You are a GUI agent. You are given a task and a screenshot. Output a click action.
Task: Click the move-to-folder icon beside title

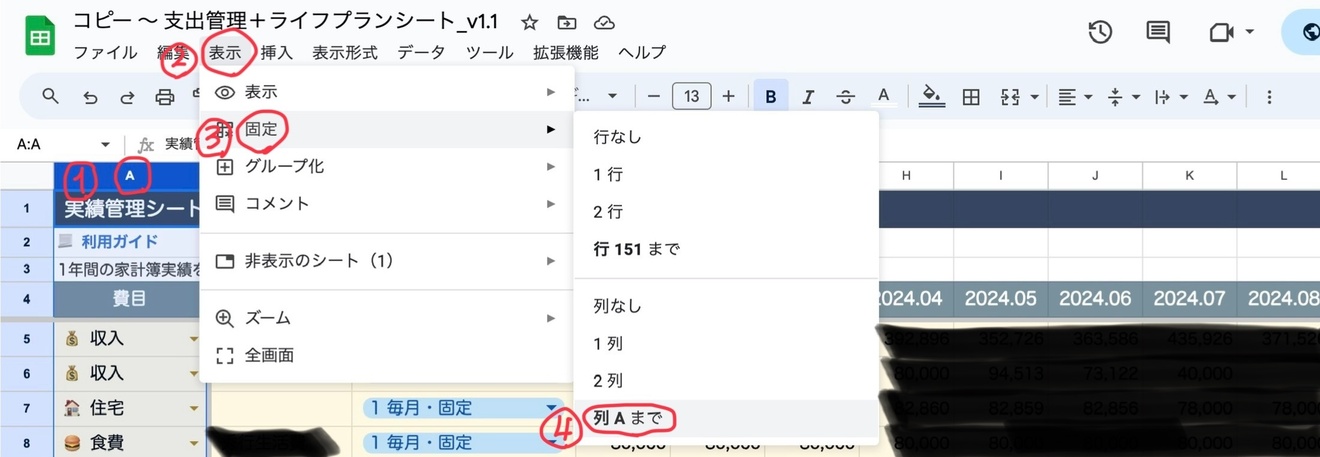coord(567,22)
